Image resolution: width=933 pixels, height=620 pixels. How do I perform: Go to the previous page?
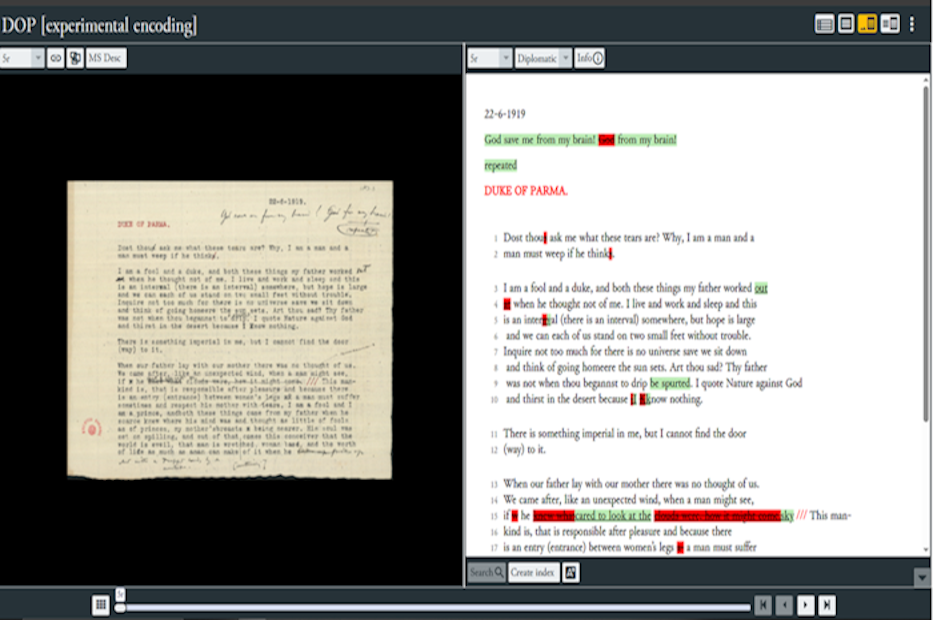785,604
